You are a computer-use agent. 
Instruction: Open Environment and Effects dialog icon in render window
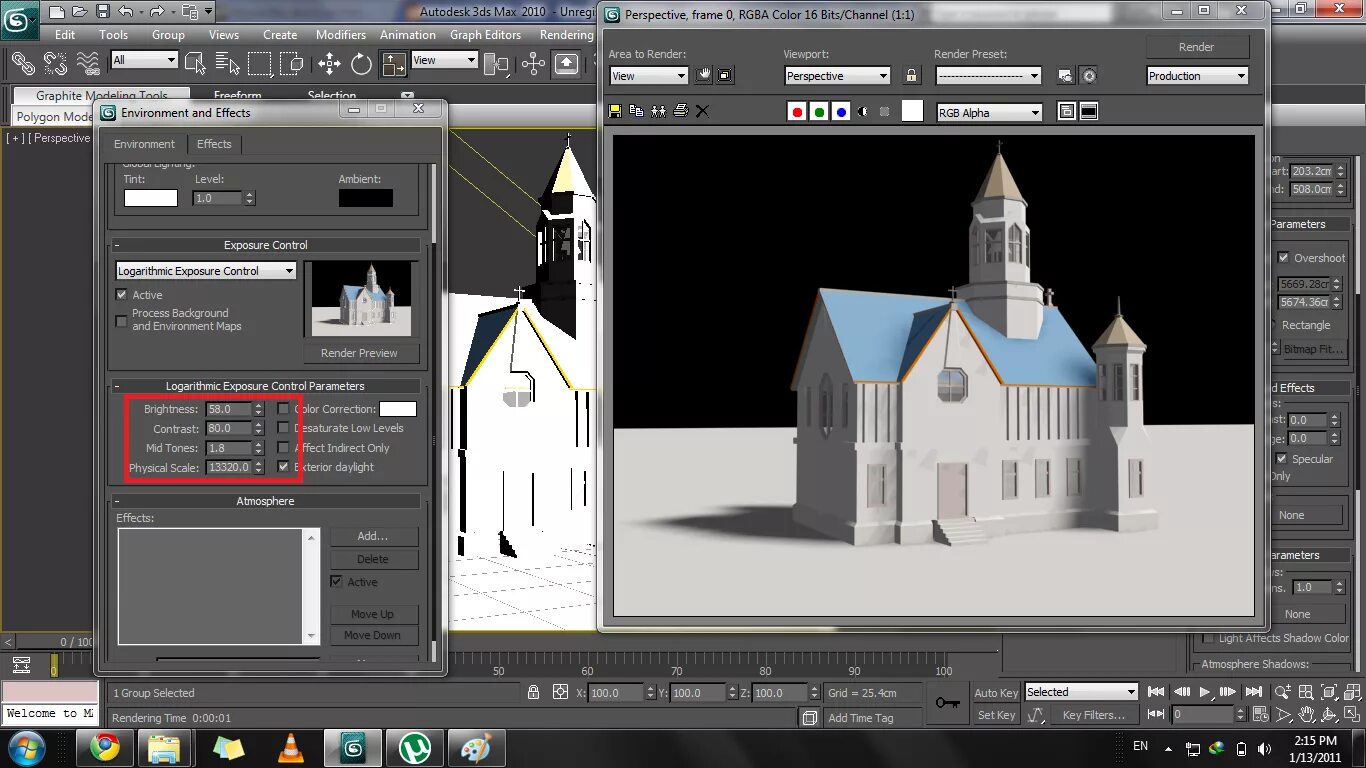click(x=1089, y=75)
